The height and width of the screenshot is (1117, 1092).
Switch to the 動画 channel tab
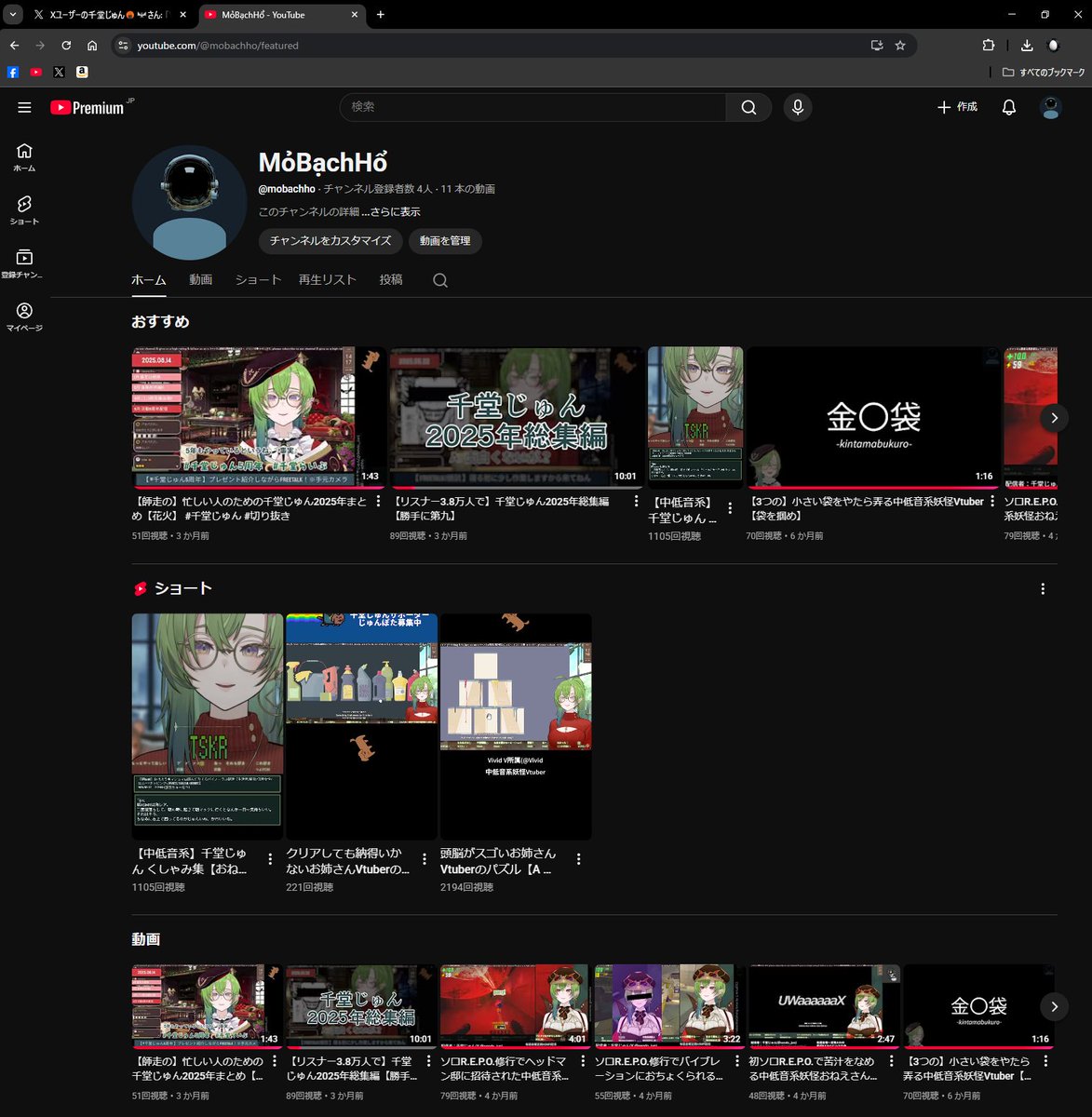201,279
